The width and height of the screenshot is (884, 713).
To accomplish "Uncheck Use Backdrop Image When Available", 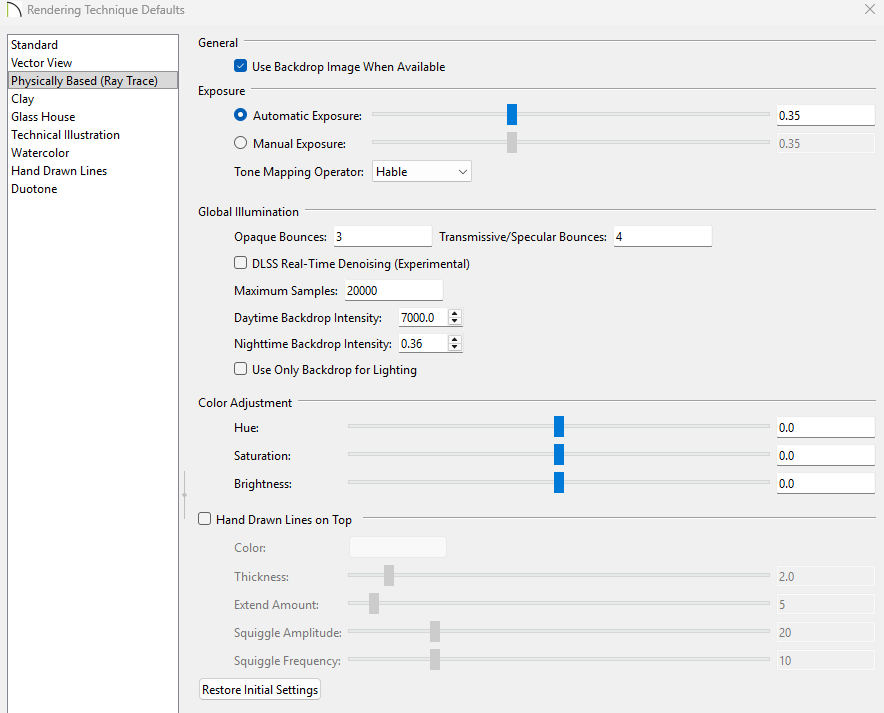I will [240, 67].
